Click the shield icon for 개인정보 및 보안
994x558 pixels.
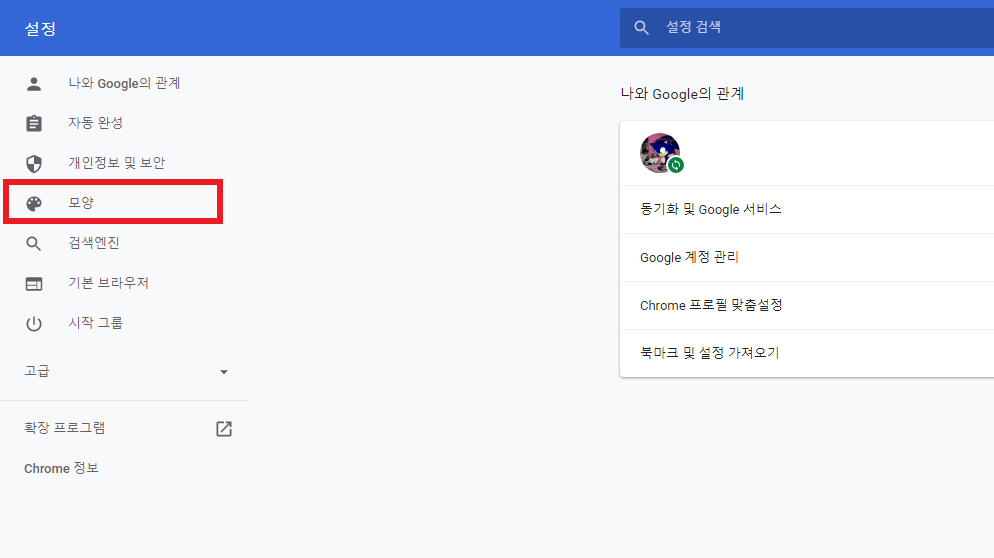click(x=34, y=164)
